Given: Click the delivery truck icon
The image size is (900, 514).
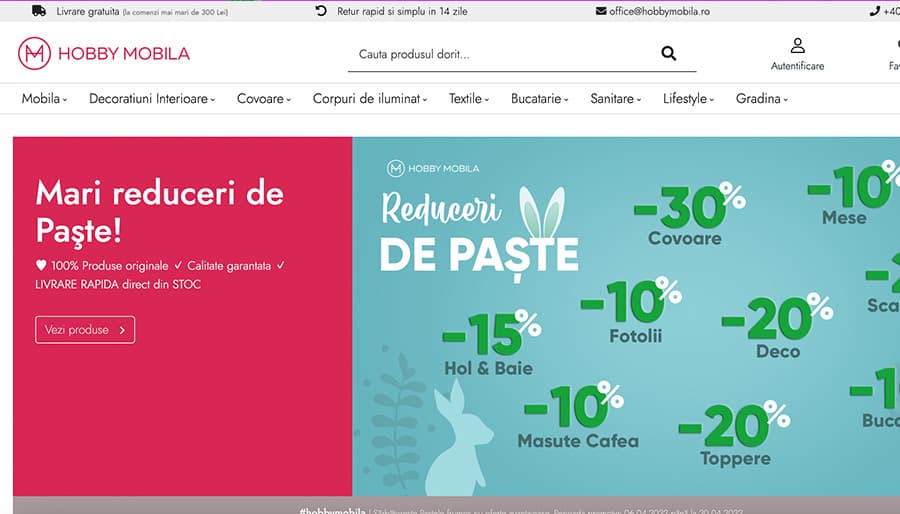Looking at the screenshot, I should point(39,11).
